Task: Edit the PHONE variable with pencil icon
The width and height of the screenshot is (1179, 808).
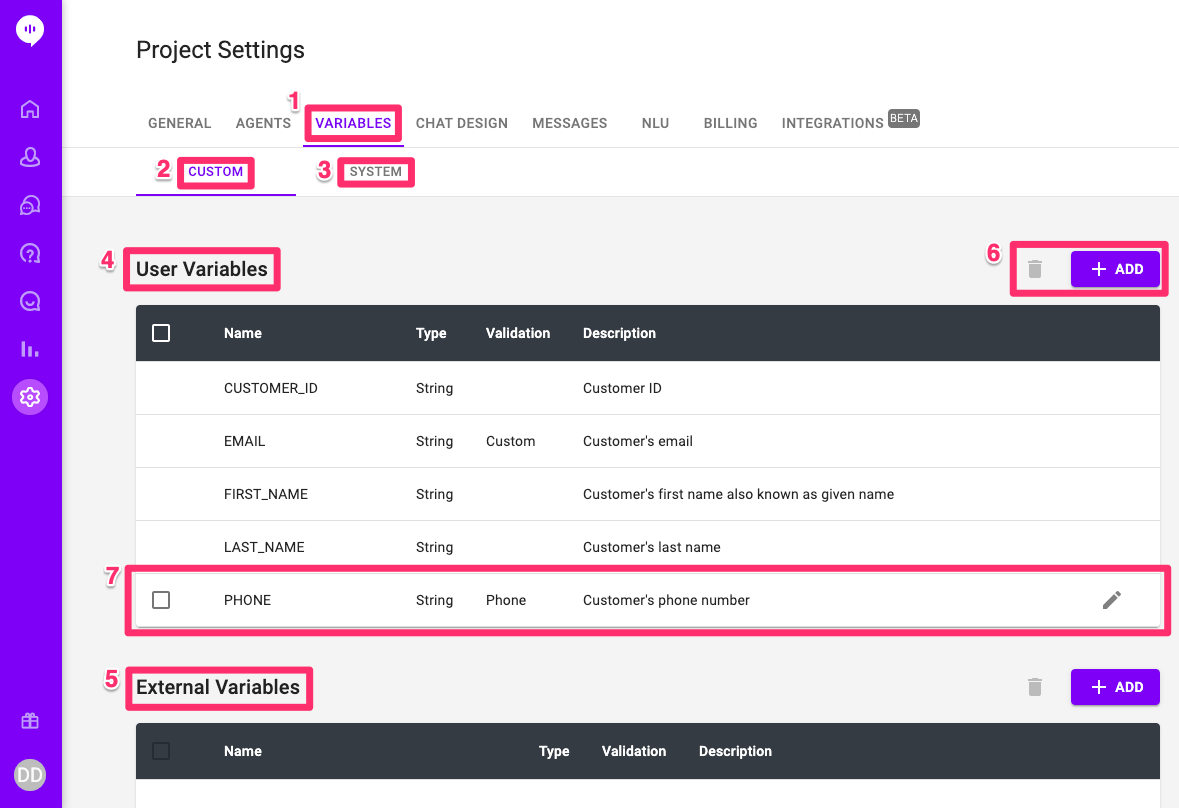Action: point(1112,600)
